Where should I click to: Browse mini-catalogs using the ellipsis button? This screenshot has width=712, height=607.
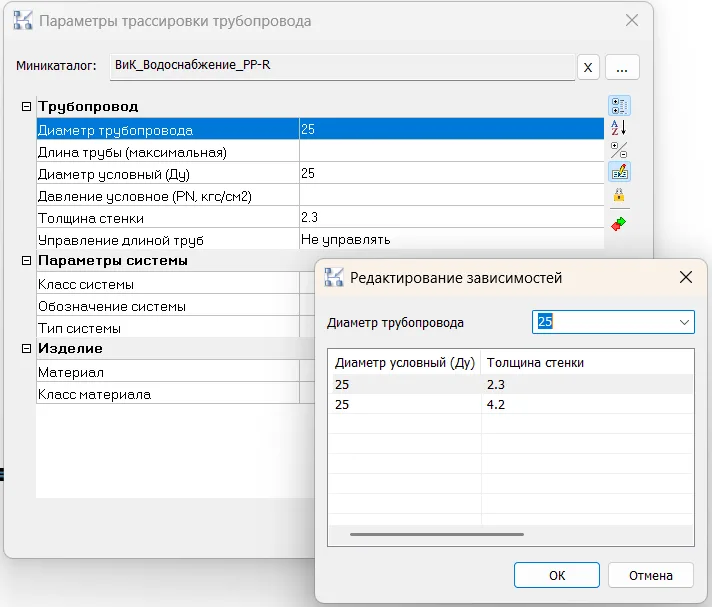coord(622,67)
